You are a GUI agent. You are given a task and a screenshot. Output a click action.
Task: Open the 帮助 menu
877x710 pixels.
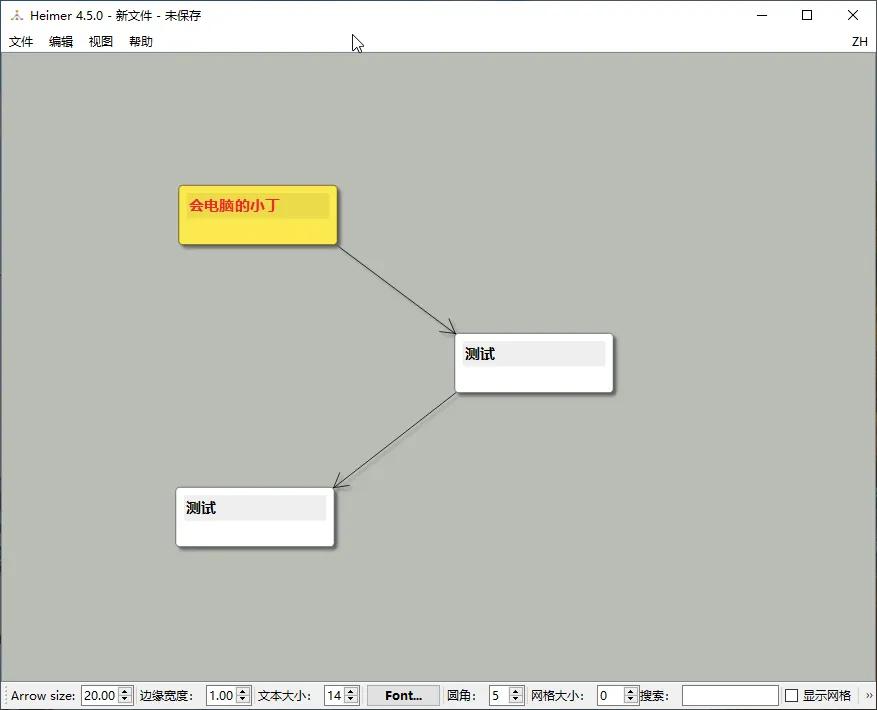click(141, 42)
